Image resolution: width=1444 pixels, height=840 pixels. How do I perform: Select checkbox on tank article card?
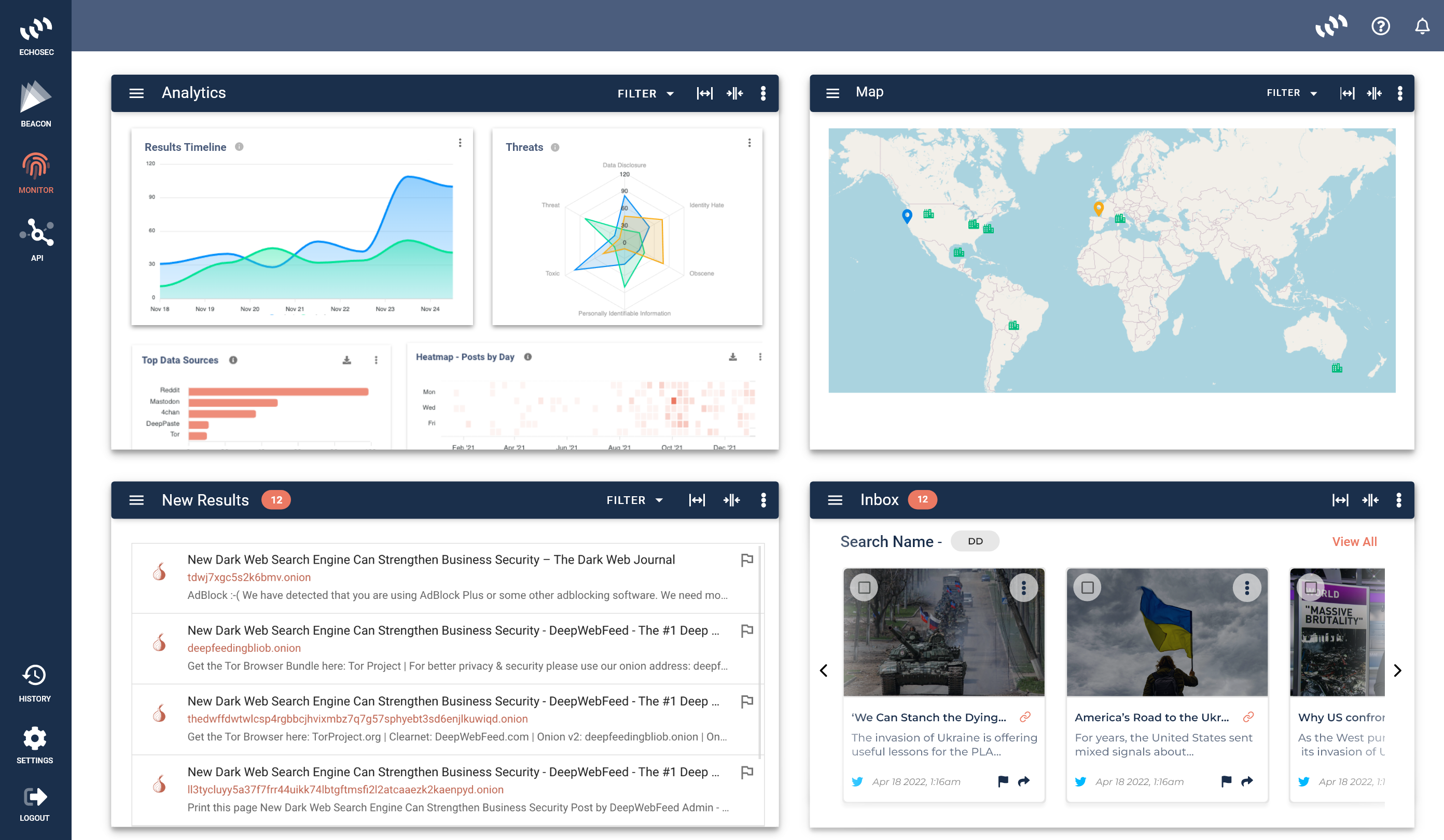(x=864, y=587)
